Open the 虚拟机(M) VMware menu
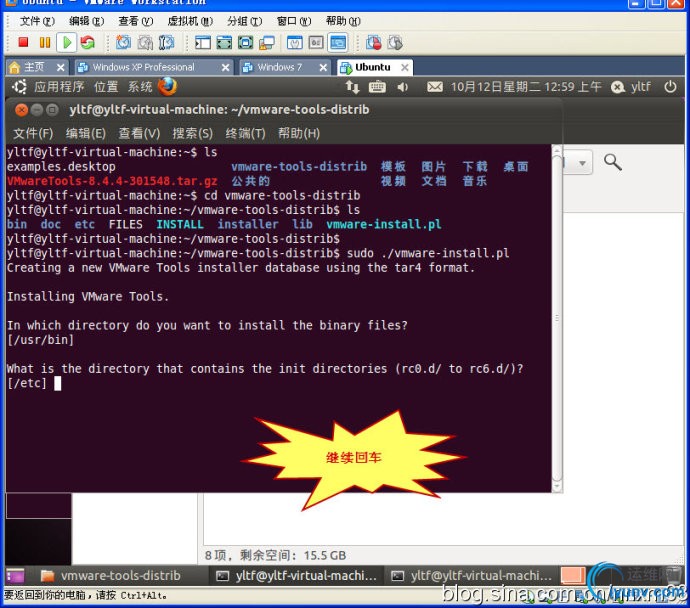 pyautogui.click(x=190, y=21)
